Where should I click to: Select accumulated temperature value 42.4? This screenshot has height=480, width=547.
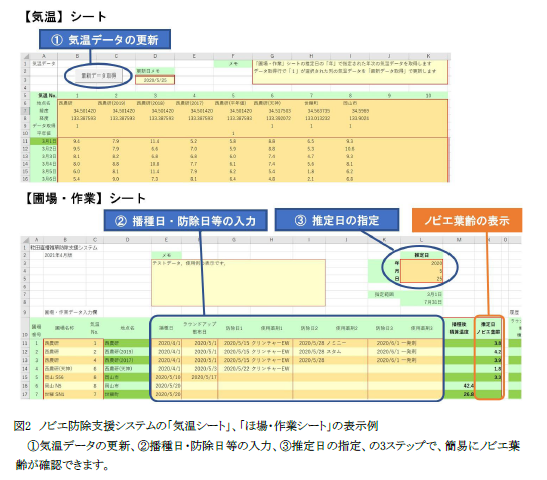point(459,386)
